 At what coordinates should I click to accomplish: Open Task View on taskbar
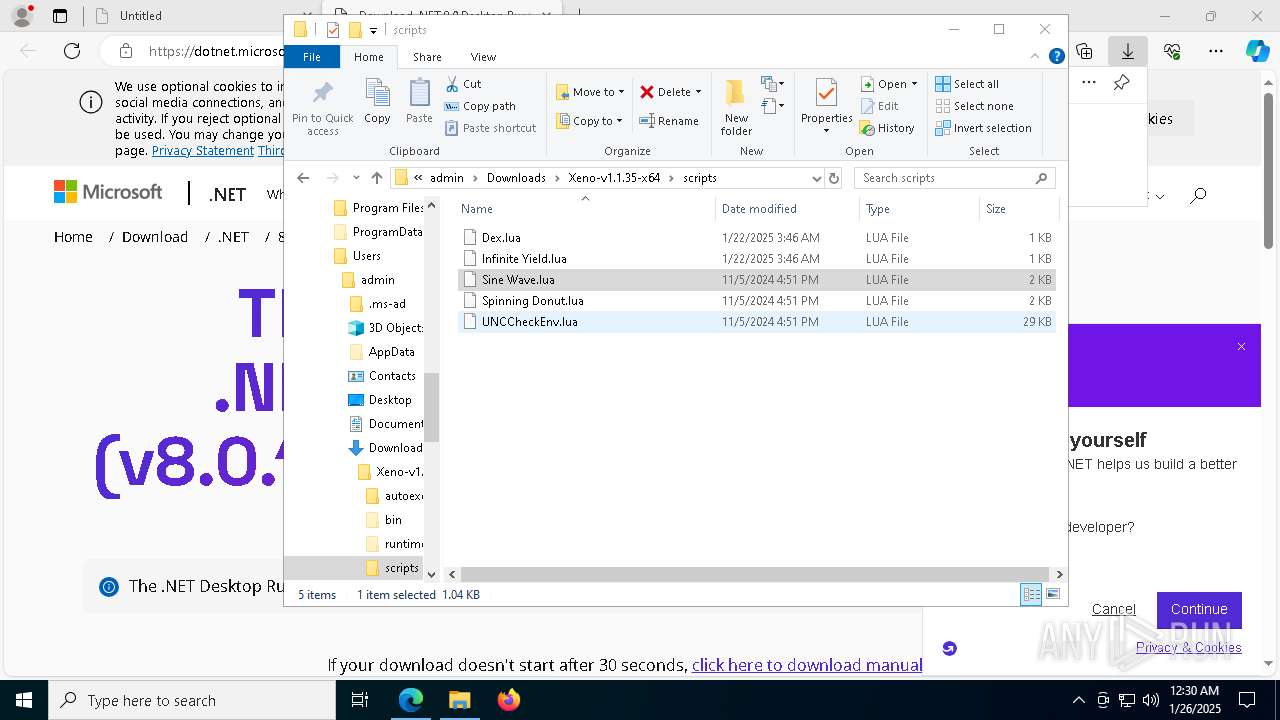[360, 700]
